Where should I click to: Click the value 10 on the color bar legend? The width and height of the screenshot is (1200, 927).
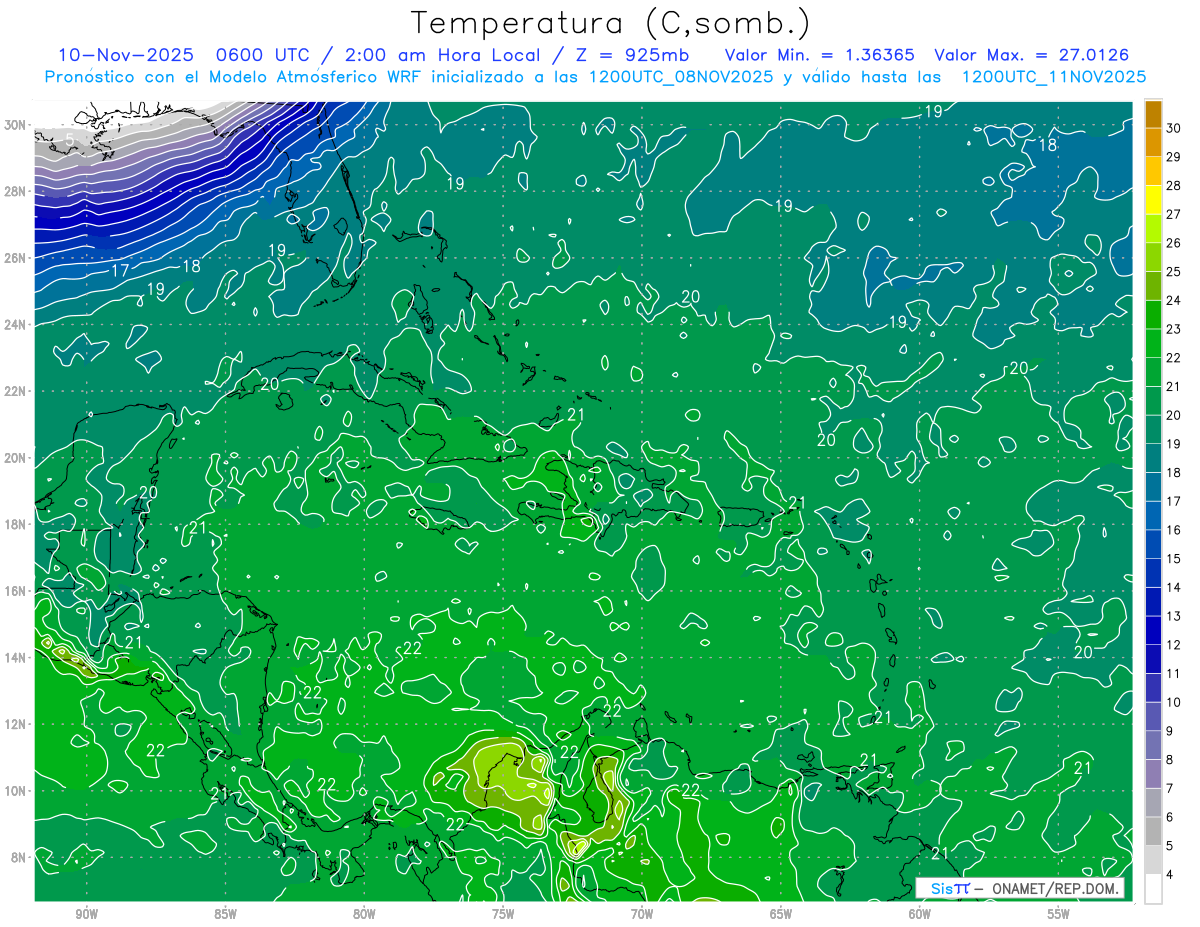click(1174, 702)
